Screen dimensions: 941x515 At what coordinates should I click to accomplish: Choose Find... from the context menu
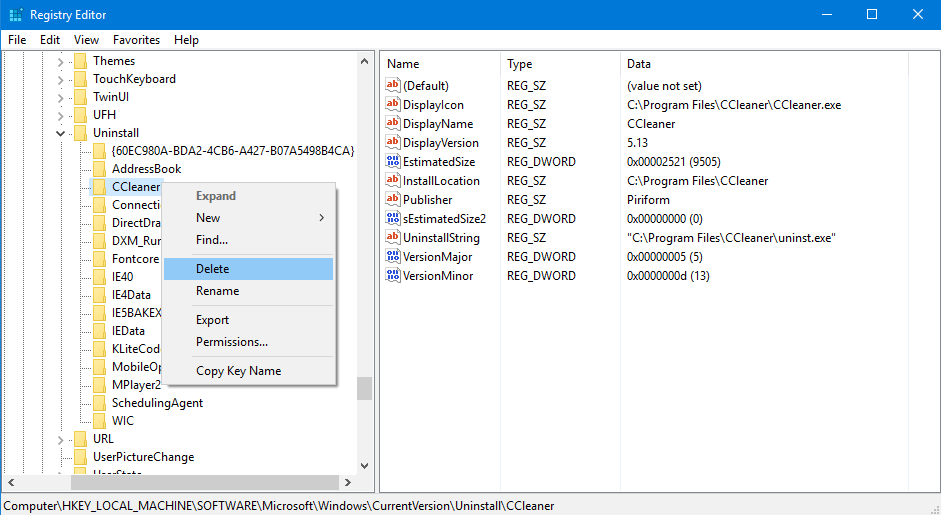(248, 240)
